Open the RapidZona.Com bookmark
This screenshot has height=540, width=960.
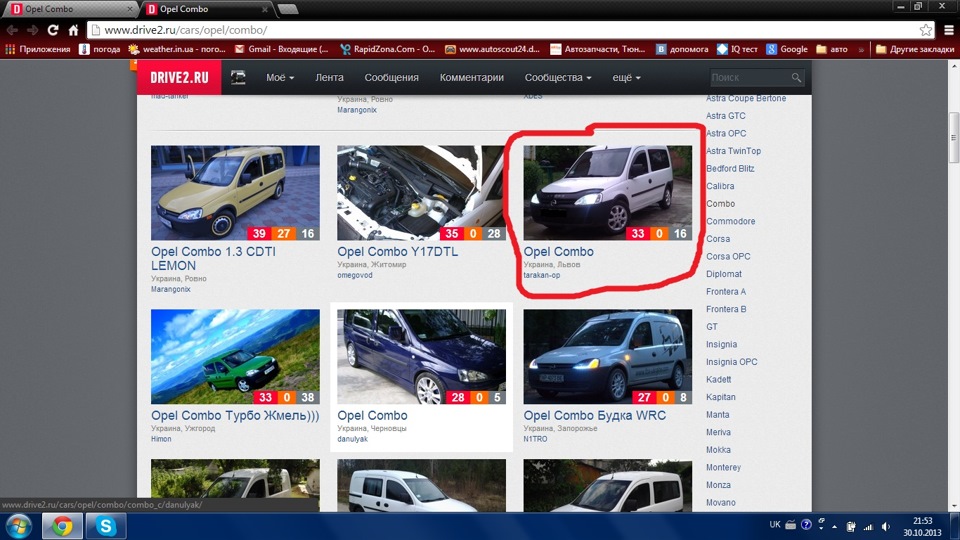tap(388, 49)
